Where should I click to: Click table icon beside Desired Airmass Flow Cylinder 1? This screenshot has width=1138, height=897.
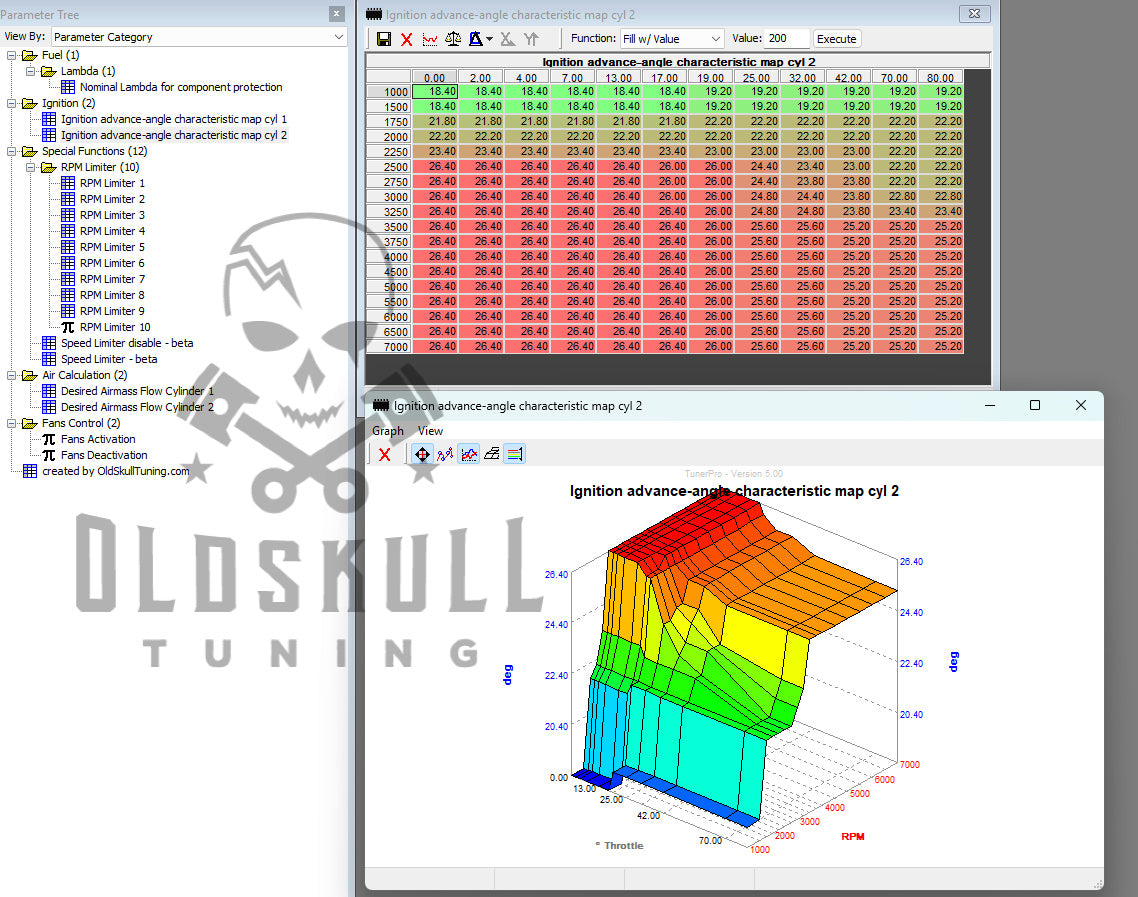pyautogui.click(x=49, y=391)
